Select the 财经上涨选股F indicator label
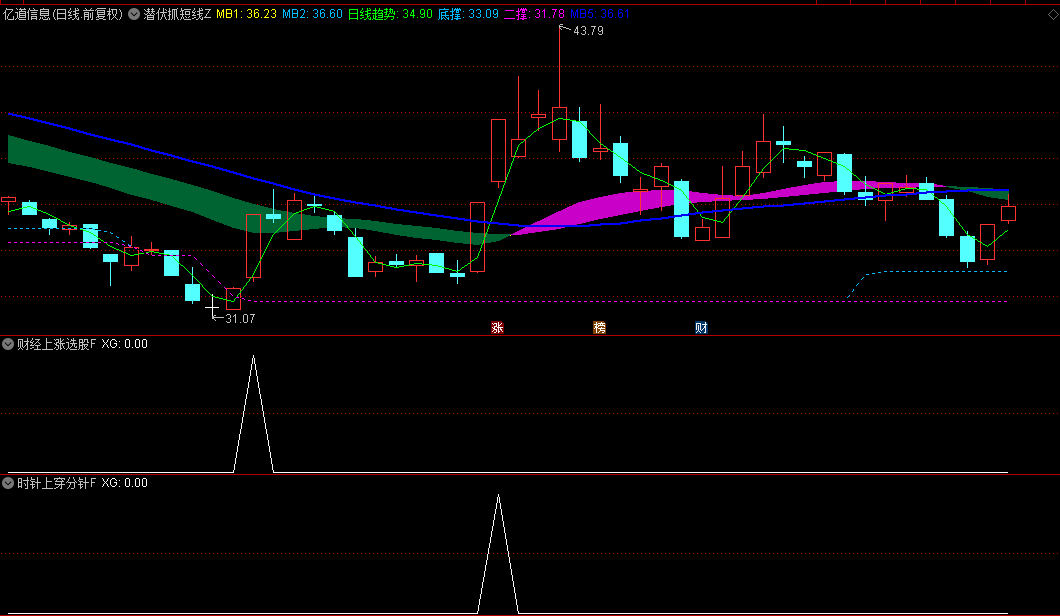This screenshot has height=616, width=1060. [x=57, y=344]
